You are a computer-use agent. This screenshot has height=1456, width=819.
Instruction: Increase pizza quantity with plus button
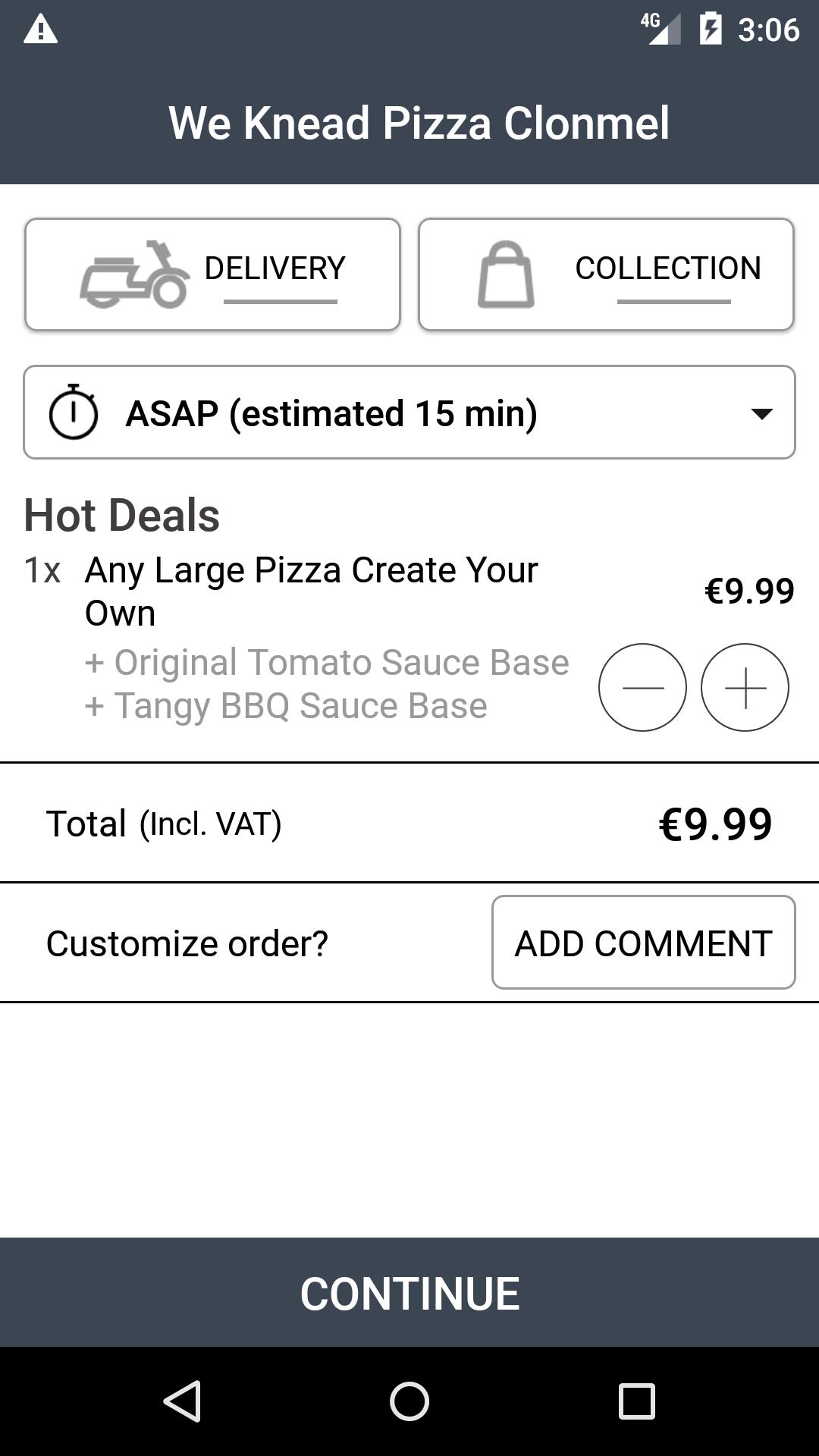tap(745, 688)
